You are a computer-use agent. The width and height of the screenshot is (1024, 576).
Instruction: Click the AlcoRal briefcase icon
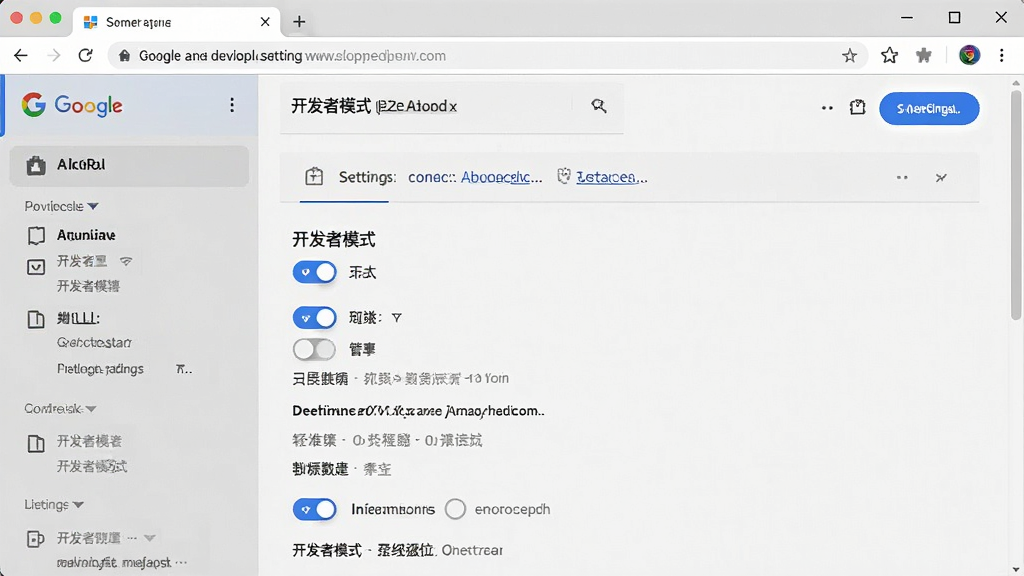36,165
